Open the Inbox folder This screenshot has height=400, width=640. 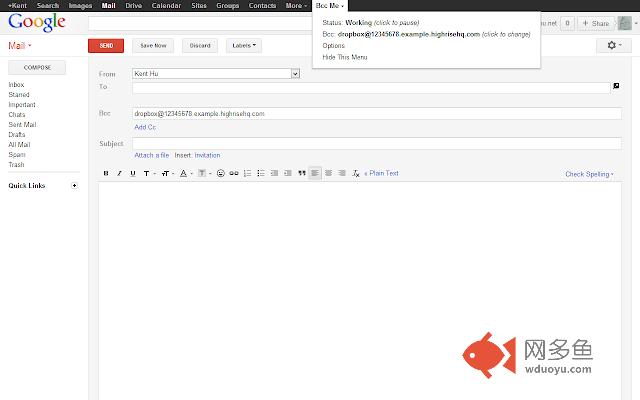click(x=16, y=84)
